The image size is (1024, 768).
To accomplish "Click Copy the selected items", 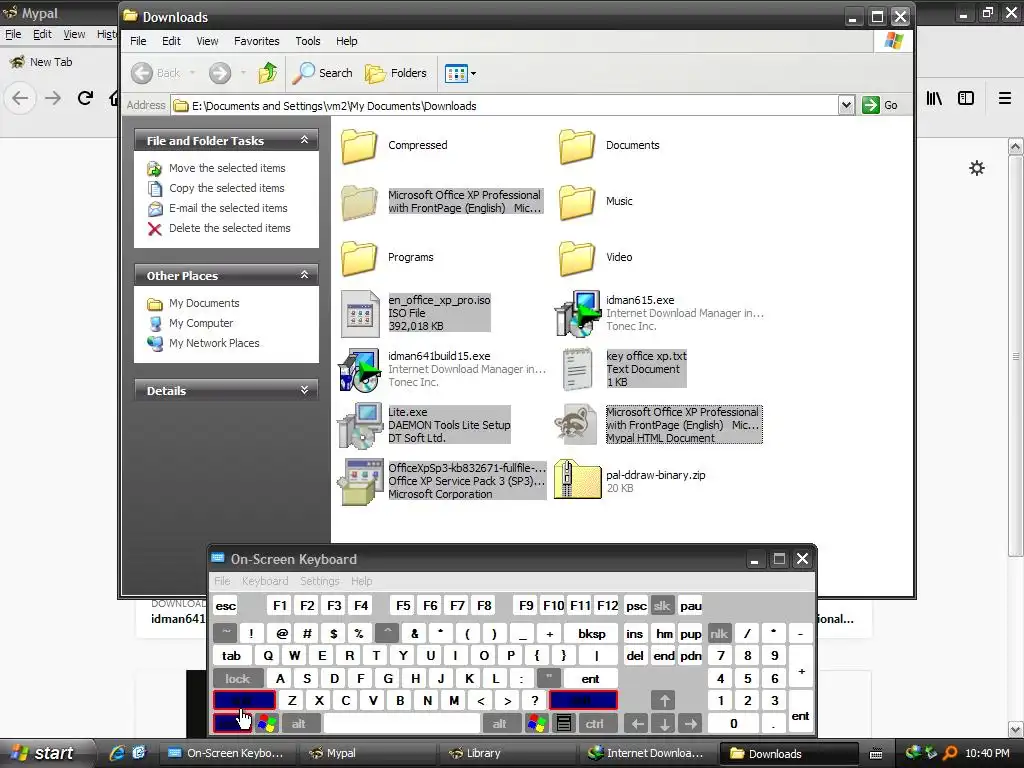I will tap(226, 188).
